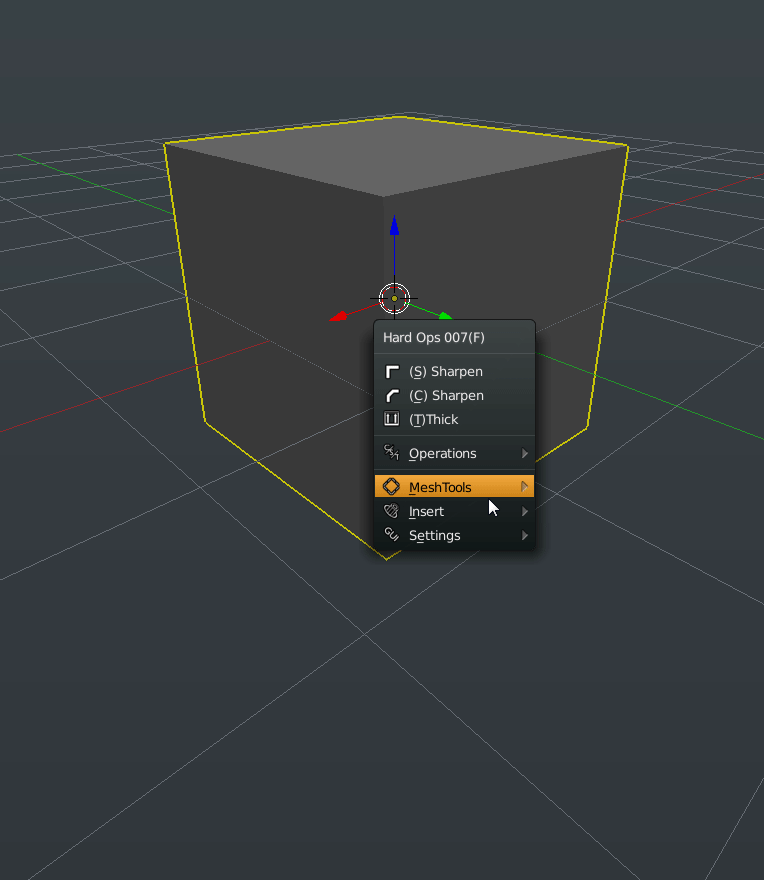764x880 pixels.
Task: Click the (S) Sharpen square-corner icon
Action: (392, 372)
